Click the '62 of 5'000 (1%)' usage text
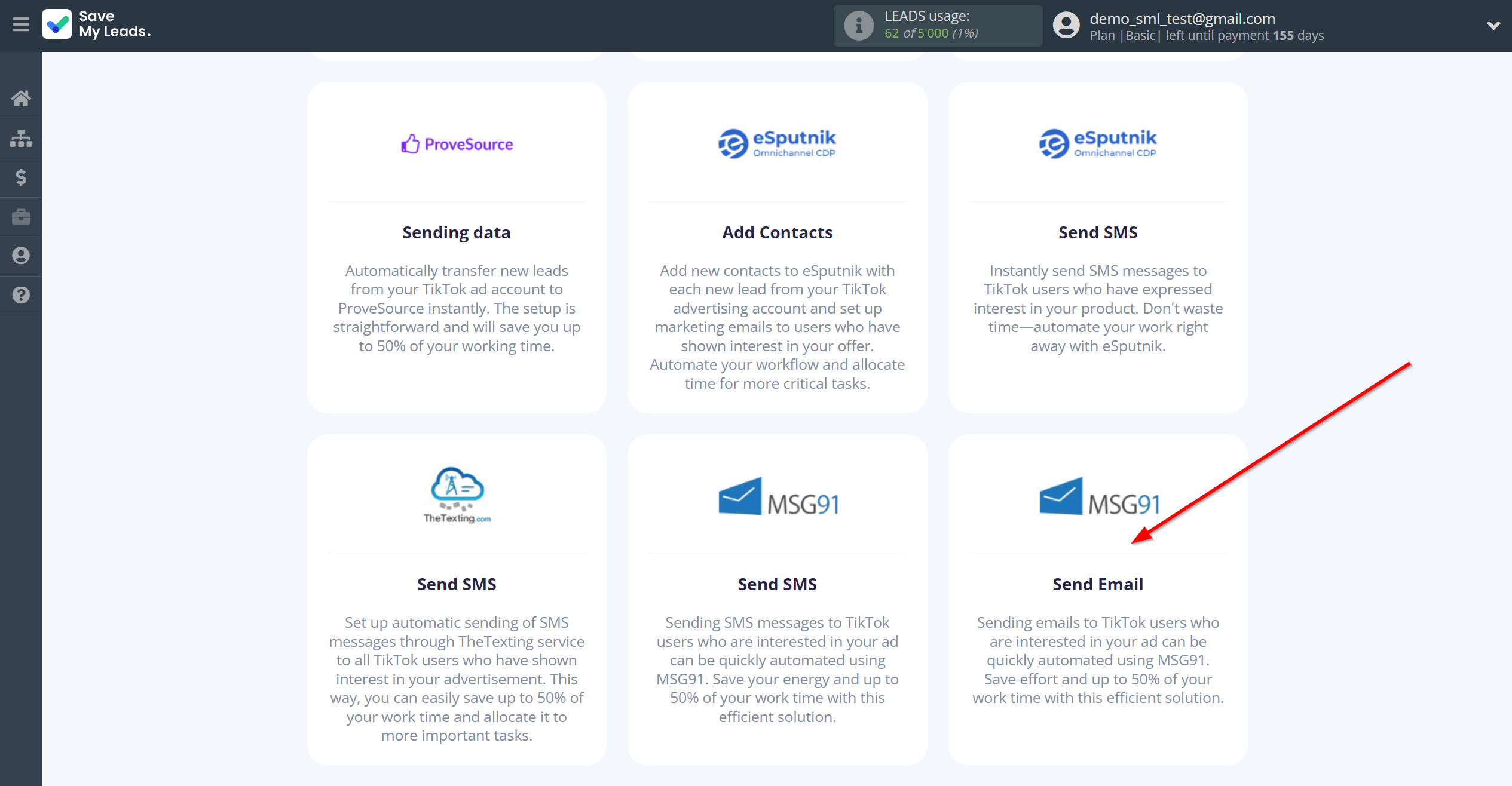Viewport: 1512px width, 786px height. (x=931, y=33)
